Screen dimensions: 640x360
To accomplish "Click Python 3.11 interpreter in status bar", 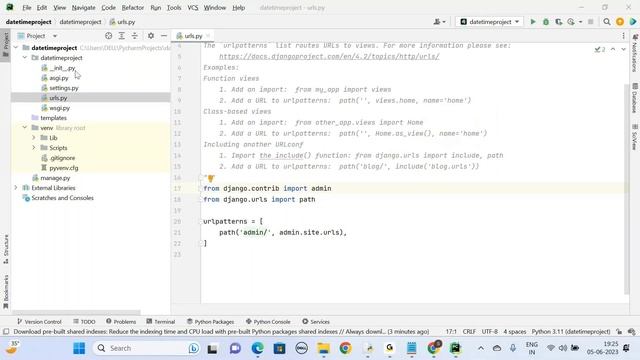I will pos(571,331).
